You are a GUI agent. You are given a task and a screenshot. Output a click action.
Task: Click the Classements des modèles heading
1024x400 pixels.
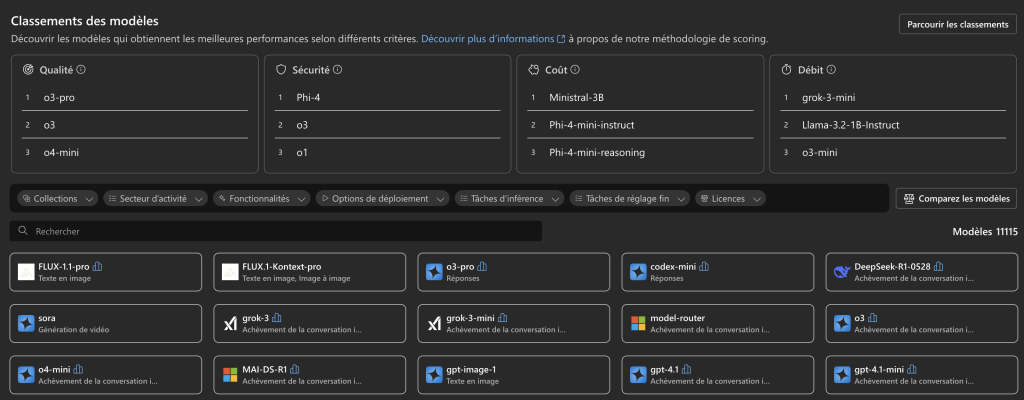coord(85,22)
